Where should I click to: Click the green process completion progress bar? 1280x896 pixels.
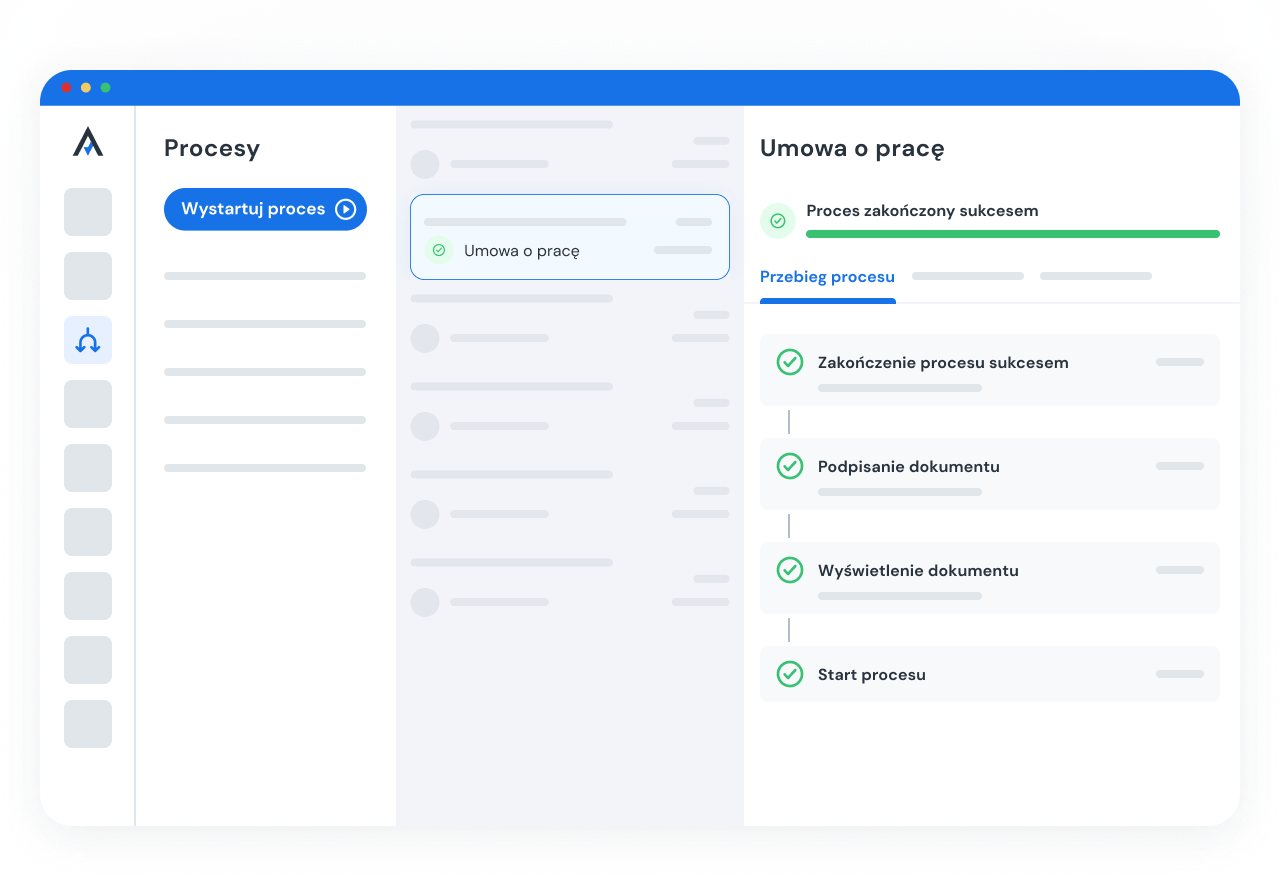coord(1013,234)
